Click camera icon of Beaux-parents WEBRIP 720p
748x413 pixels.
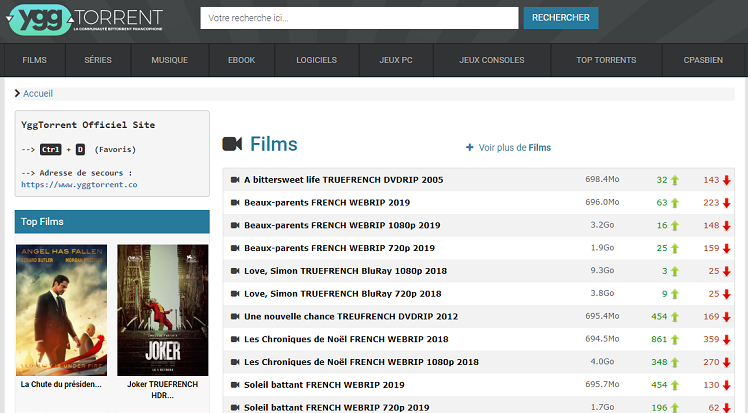click(x=235, y=248)
